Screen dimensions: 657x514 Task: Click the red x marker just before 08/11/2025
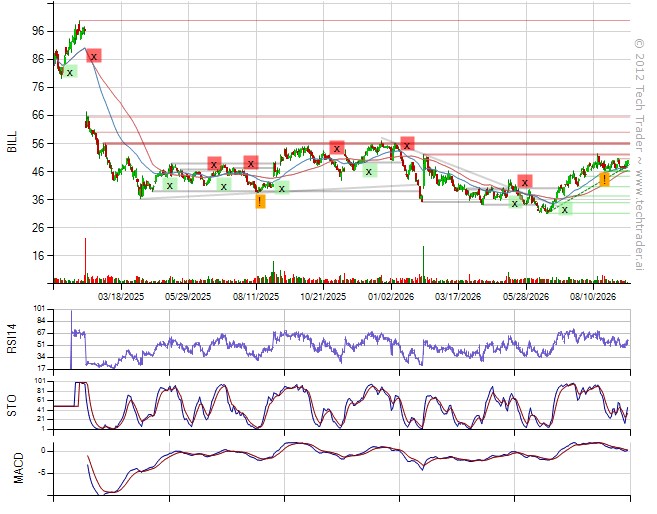pos(251,163)
